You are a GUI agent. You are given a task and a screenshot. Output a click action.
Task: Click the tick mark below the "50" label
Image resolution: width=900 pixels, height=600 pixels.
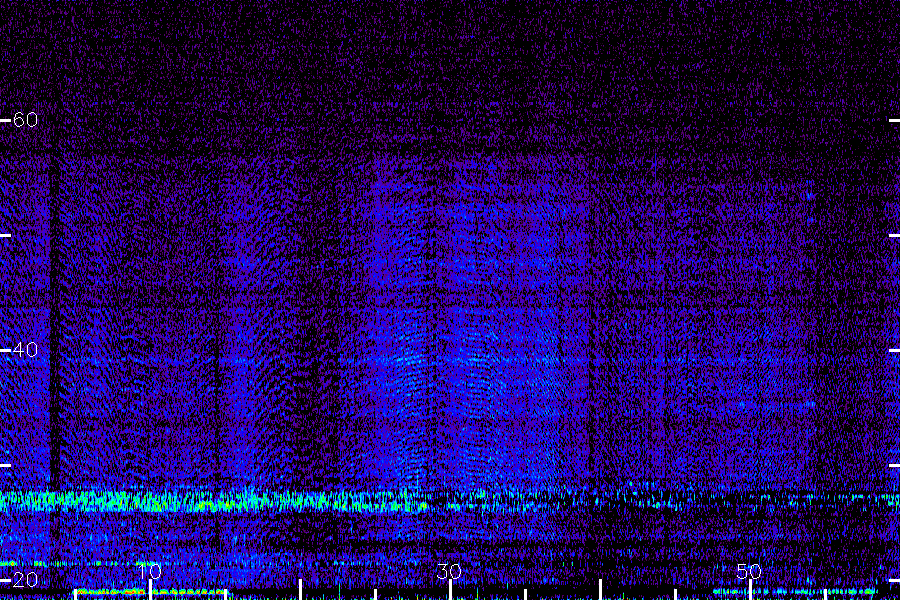coord(750,590)
